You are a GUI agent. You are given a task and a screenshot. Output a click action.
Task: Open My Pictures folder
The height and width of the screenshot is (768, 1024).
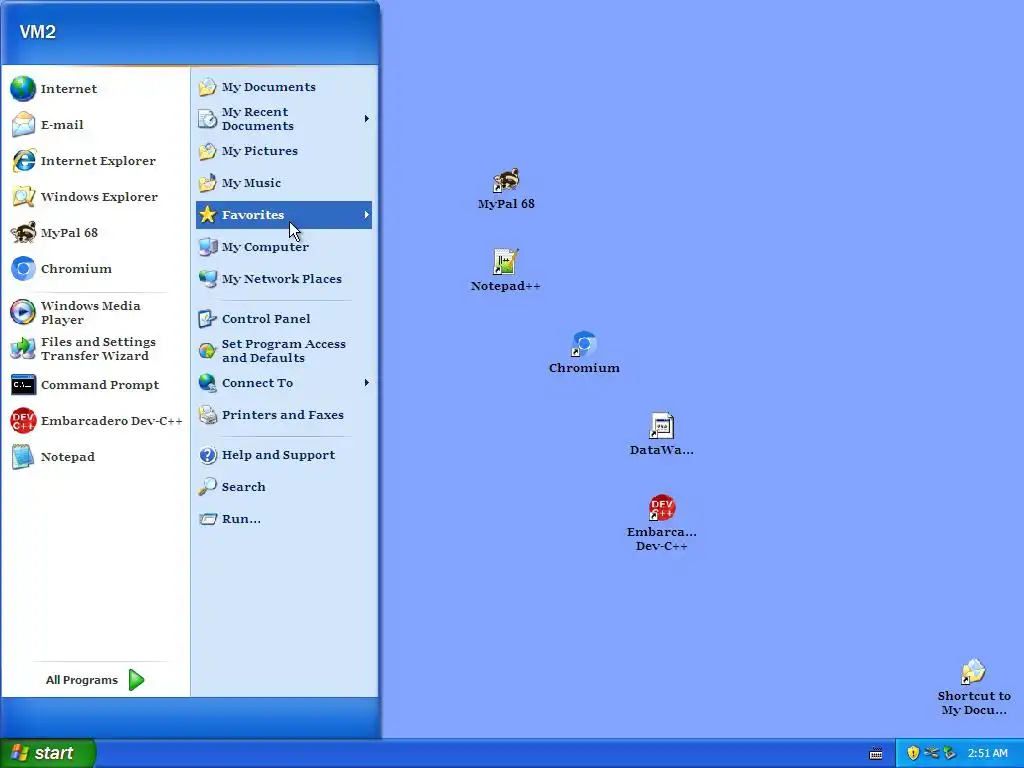point(283,151)
